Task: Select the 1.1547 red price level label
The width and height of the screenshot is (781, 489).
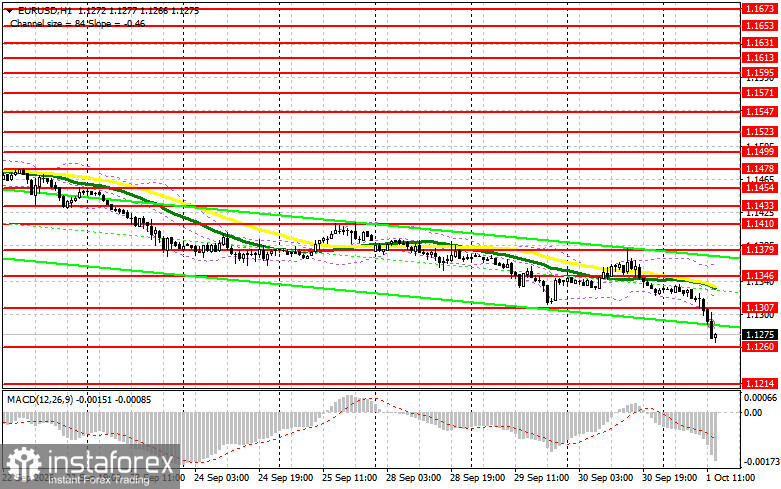Action: click(760, 112)
